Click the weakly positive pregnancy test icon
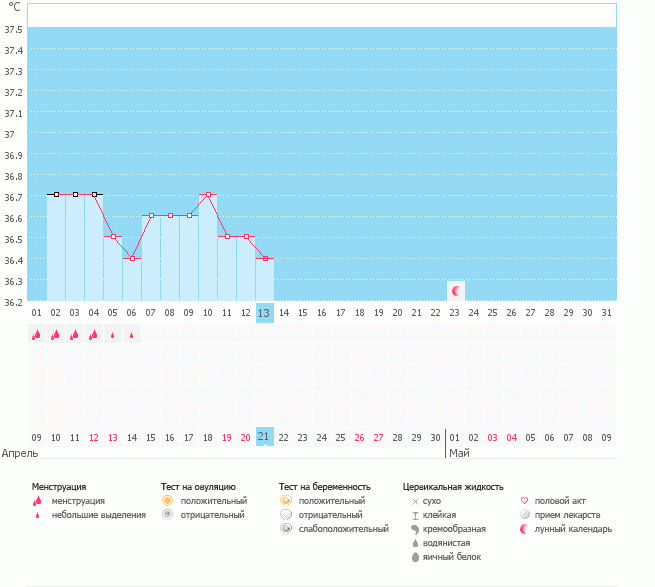Screen dimensions: 655x587 [286, 528]
